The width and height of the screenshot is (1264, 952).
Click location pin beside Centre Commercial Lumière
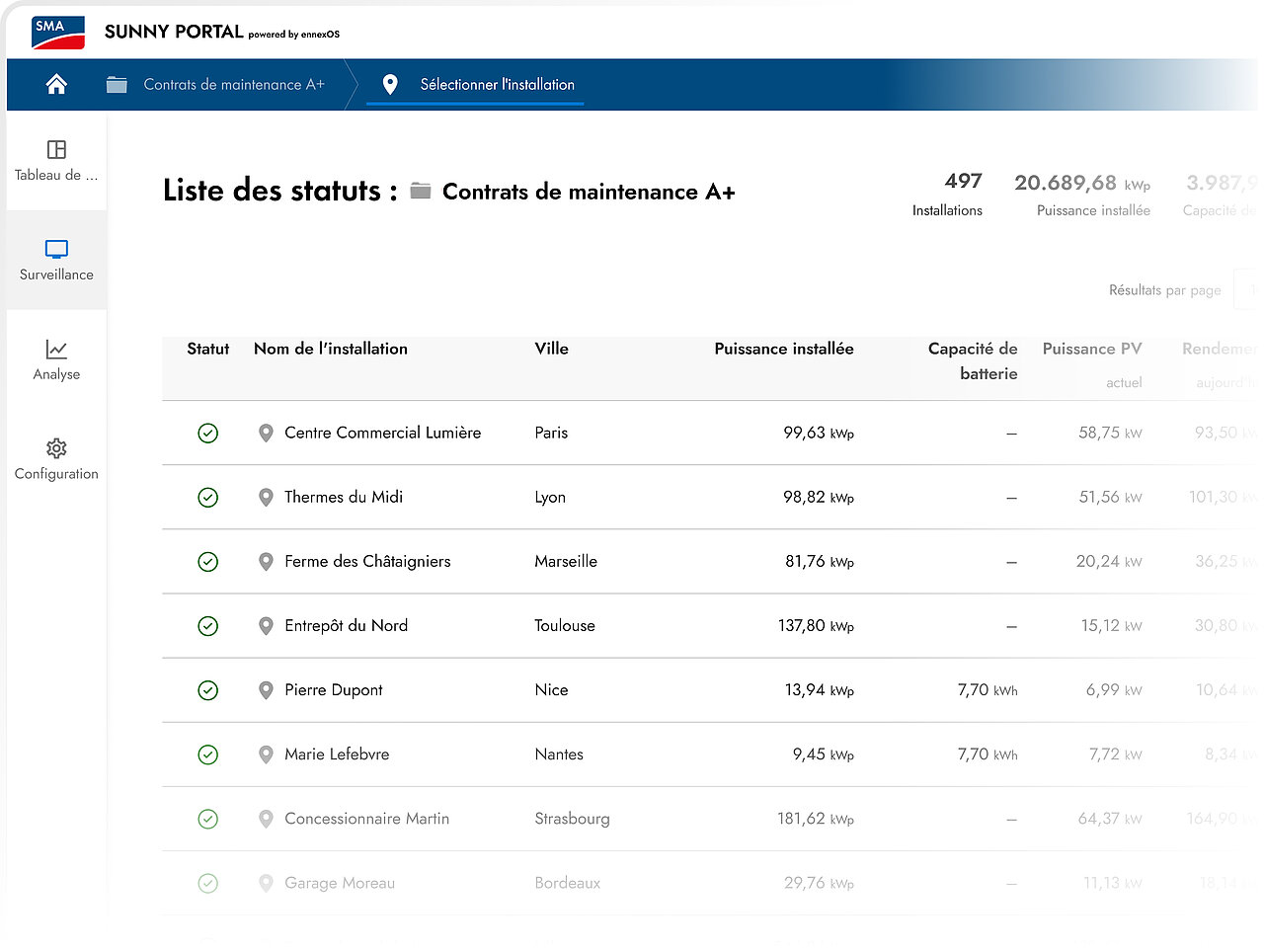click(x=266, y=433)
